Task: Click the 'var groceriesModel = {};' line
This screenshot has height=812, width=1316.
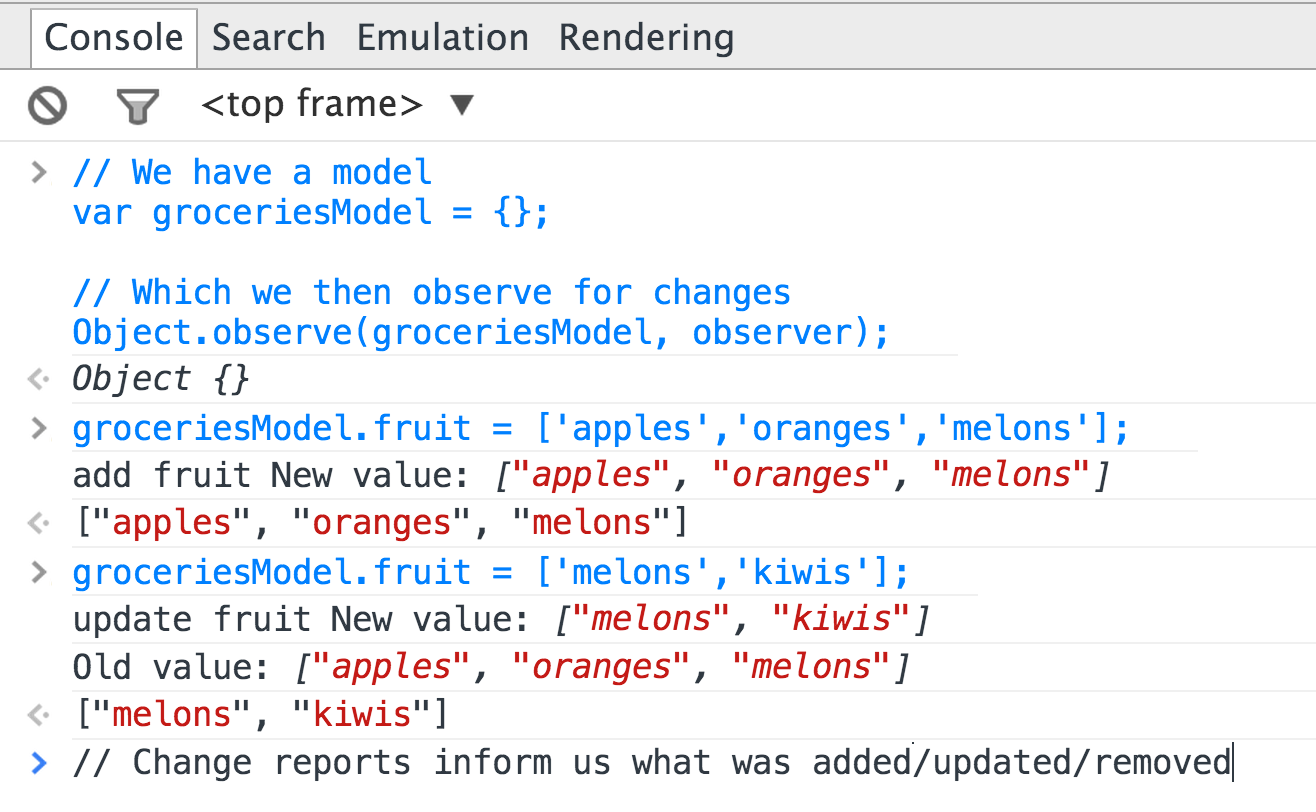Action: (x=311, y=213)
